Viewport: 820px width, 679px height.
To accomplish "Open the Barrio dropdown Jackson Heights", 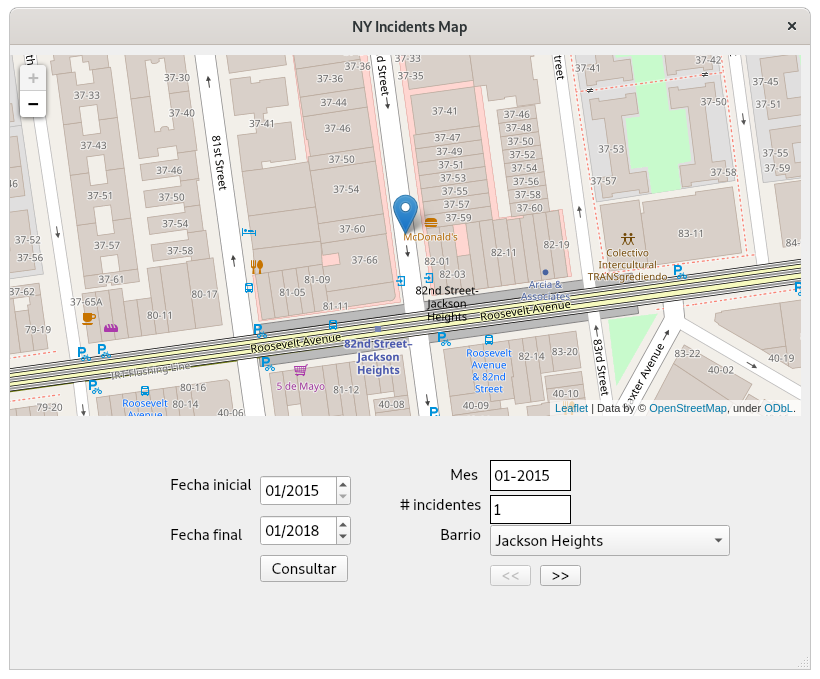I will 610,540.
